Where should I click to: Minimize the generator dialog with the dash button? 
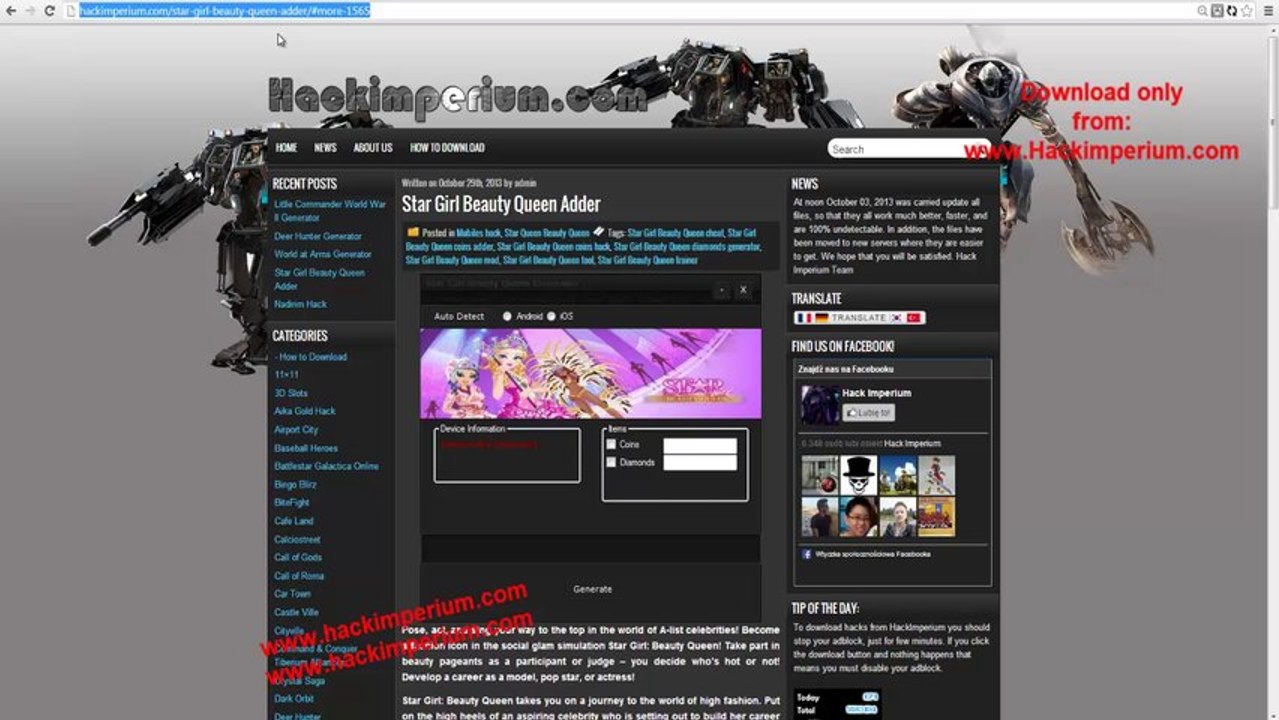click(721, 290)
